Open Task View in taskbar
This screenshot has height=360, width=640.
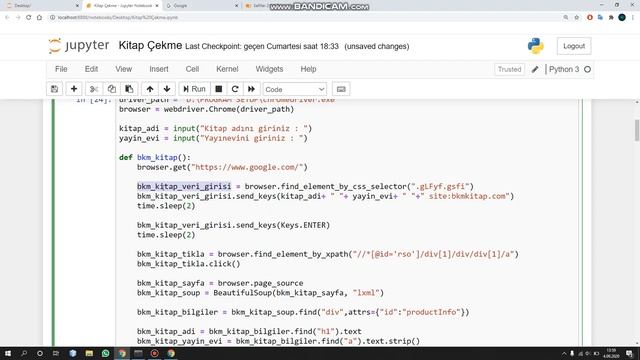coord(56,353)
